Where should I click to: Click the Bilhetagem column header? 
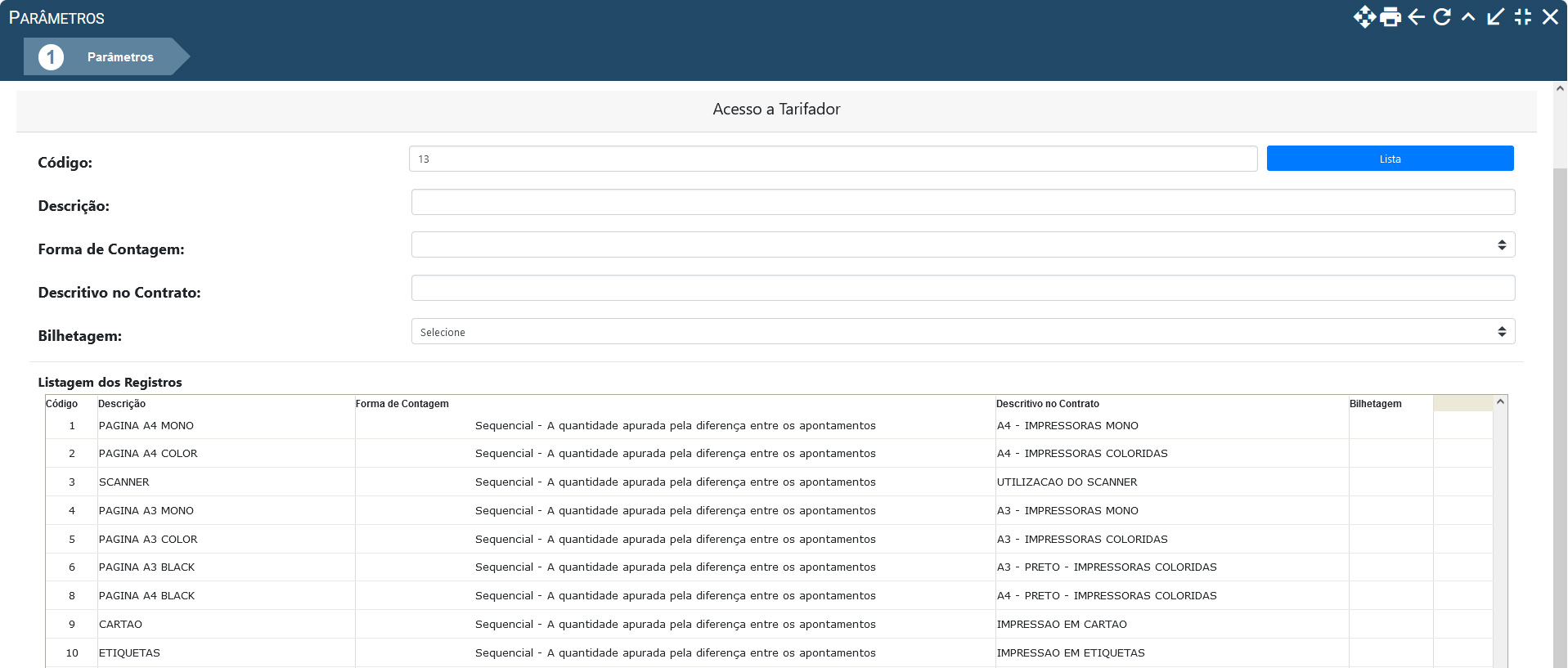pyautogui.click(x=1375, y=404)
